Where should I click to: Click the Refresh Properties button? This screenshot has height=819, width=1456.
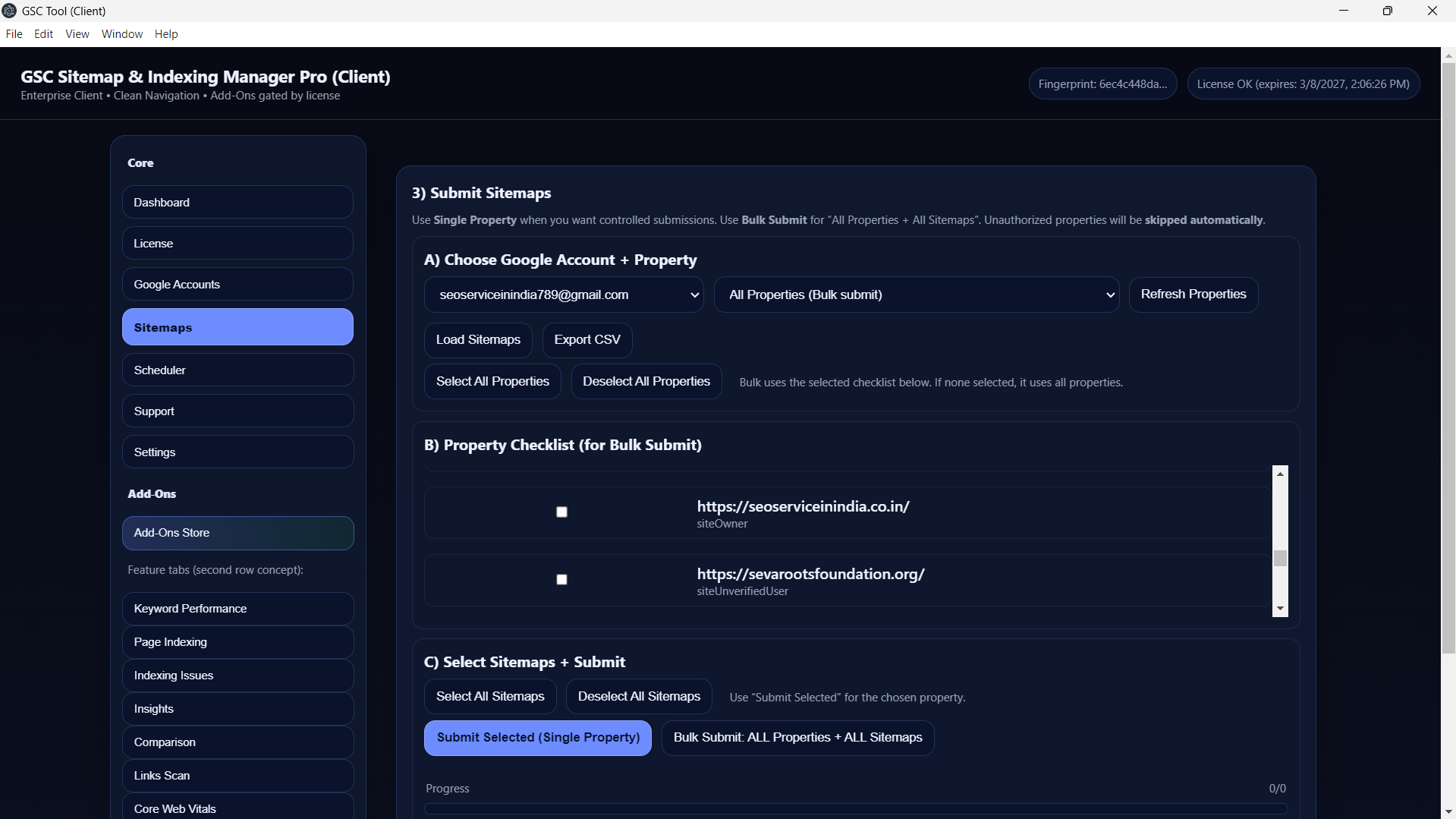pyautogui.click(x=1193, y=295)
